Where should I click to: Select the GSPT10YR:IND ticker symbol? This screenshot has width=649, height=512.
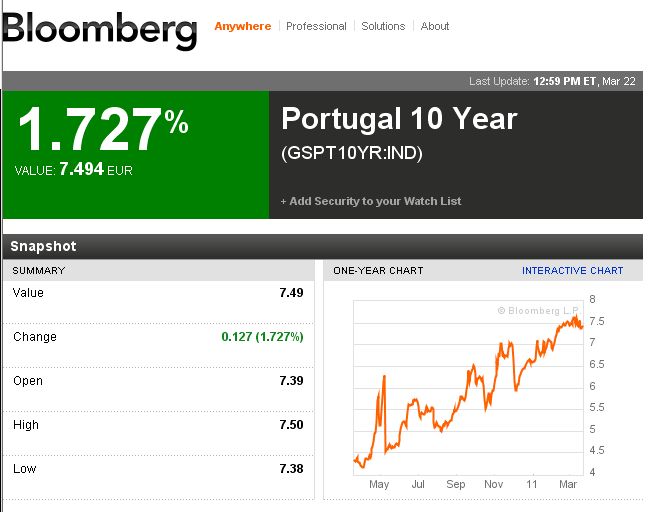pos(352,153)
